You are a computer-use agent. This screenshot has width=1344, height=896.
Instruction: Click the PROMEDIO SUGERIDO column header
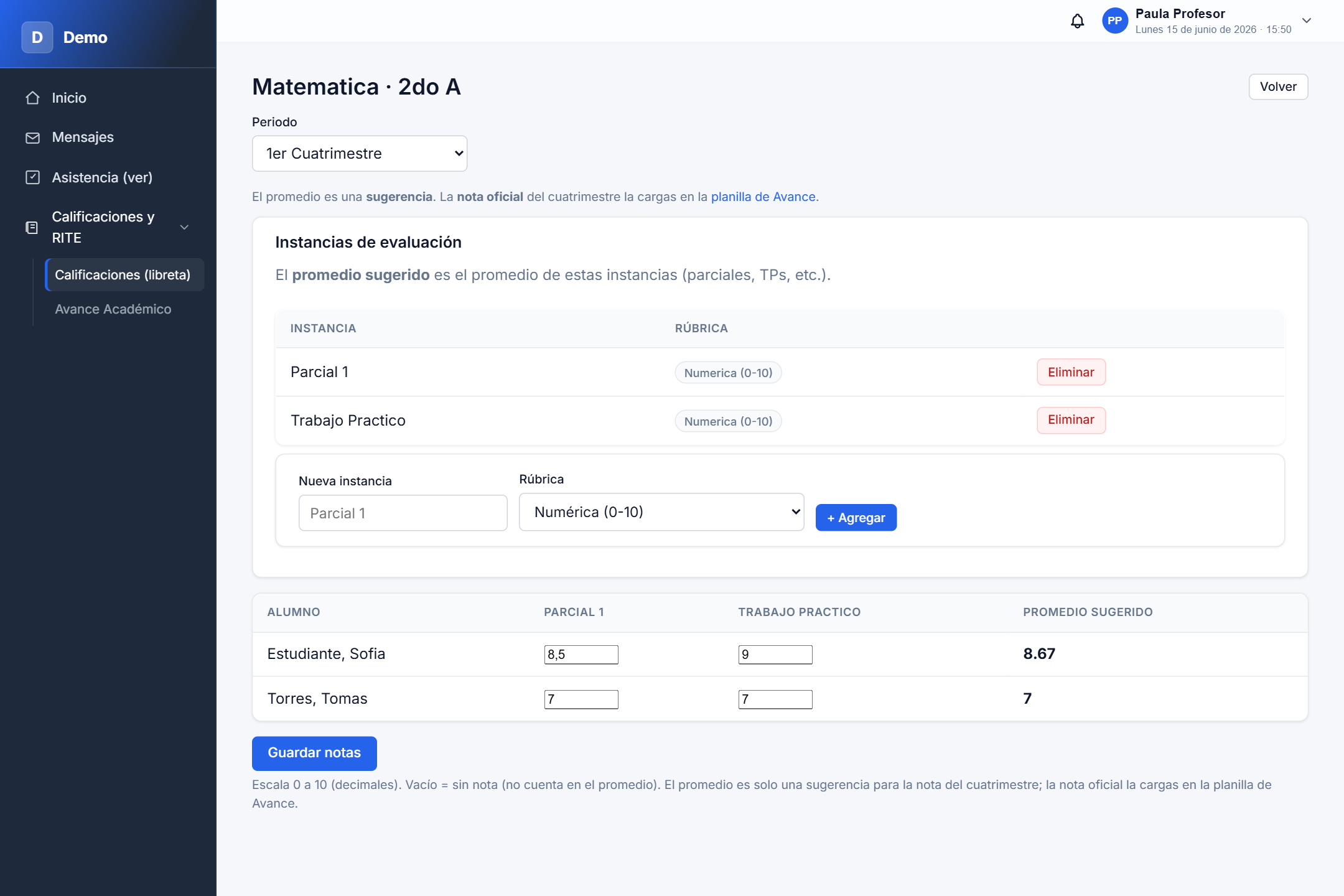click(x=1088, y=612)
